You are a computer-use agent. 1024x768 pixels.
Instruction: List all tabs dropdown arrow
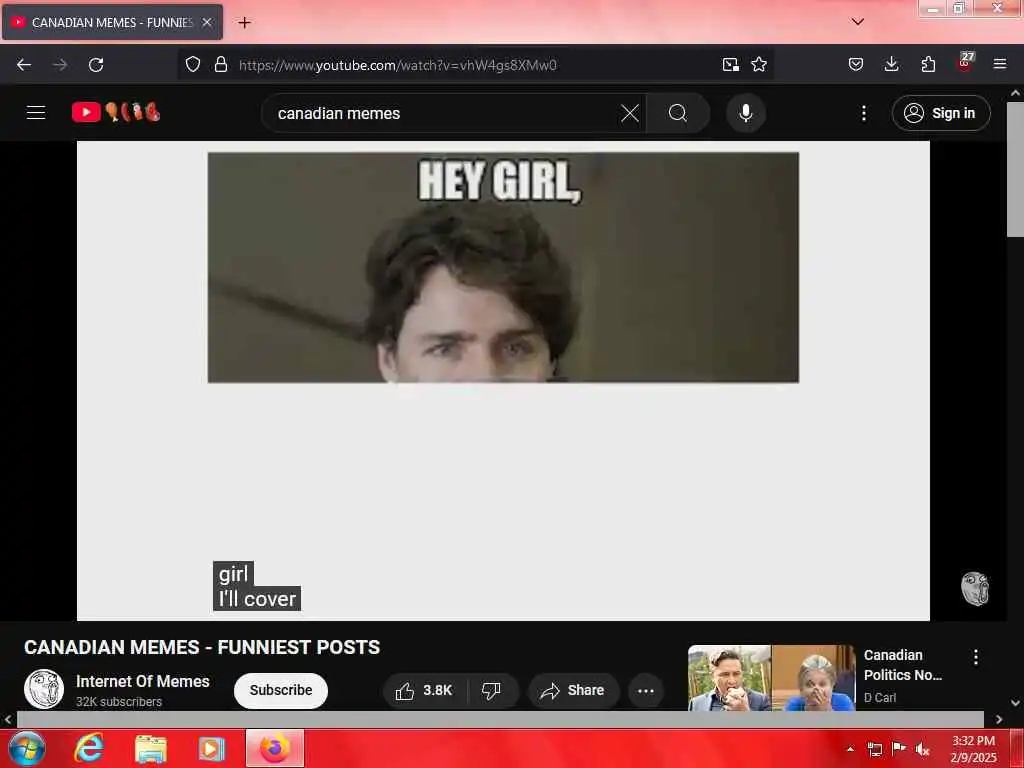[x=858, y=22]
